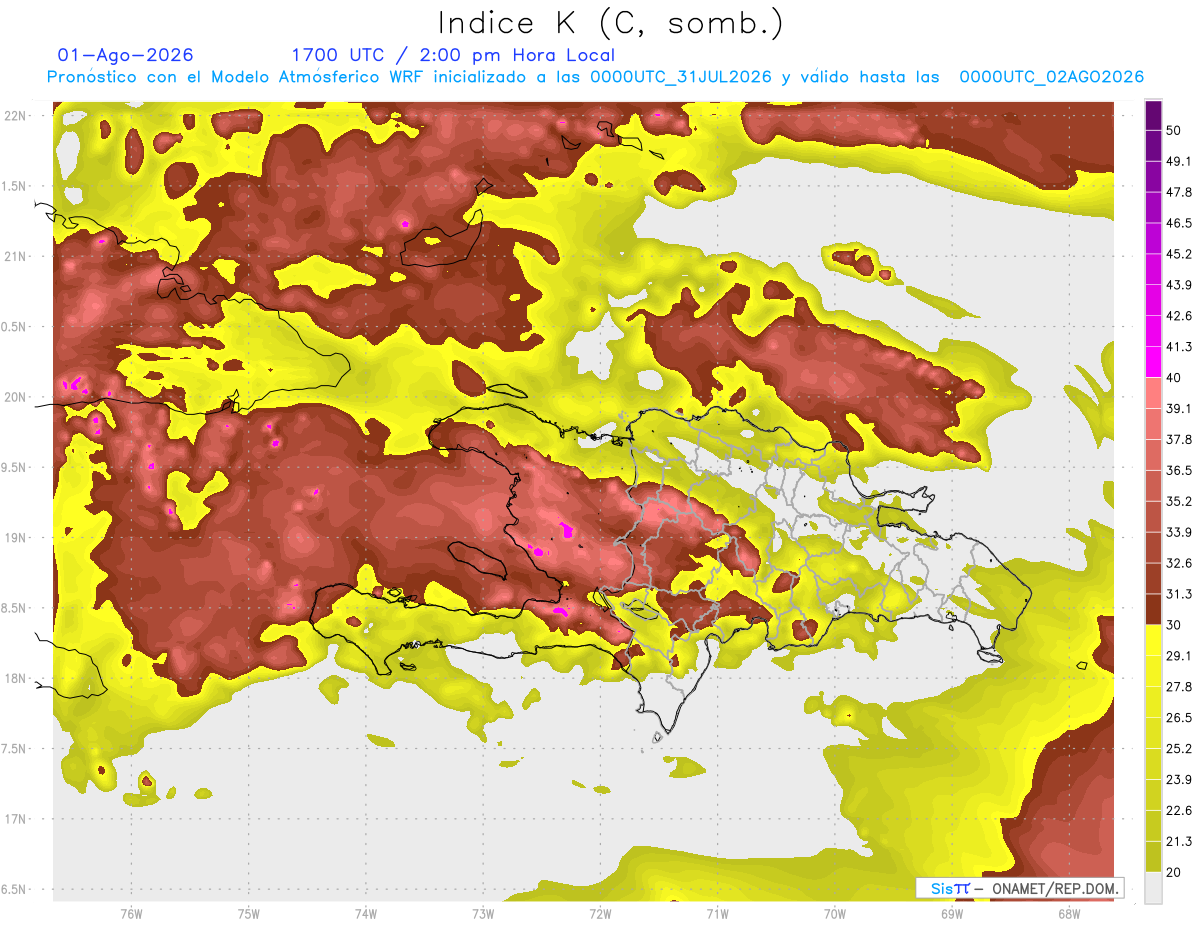Click the colorbar value "37.8"

[1179, 440]
